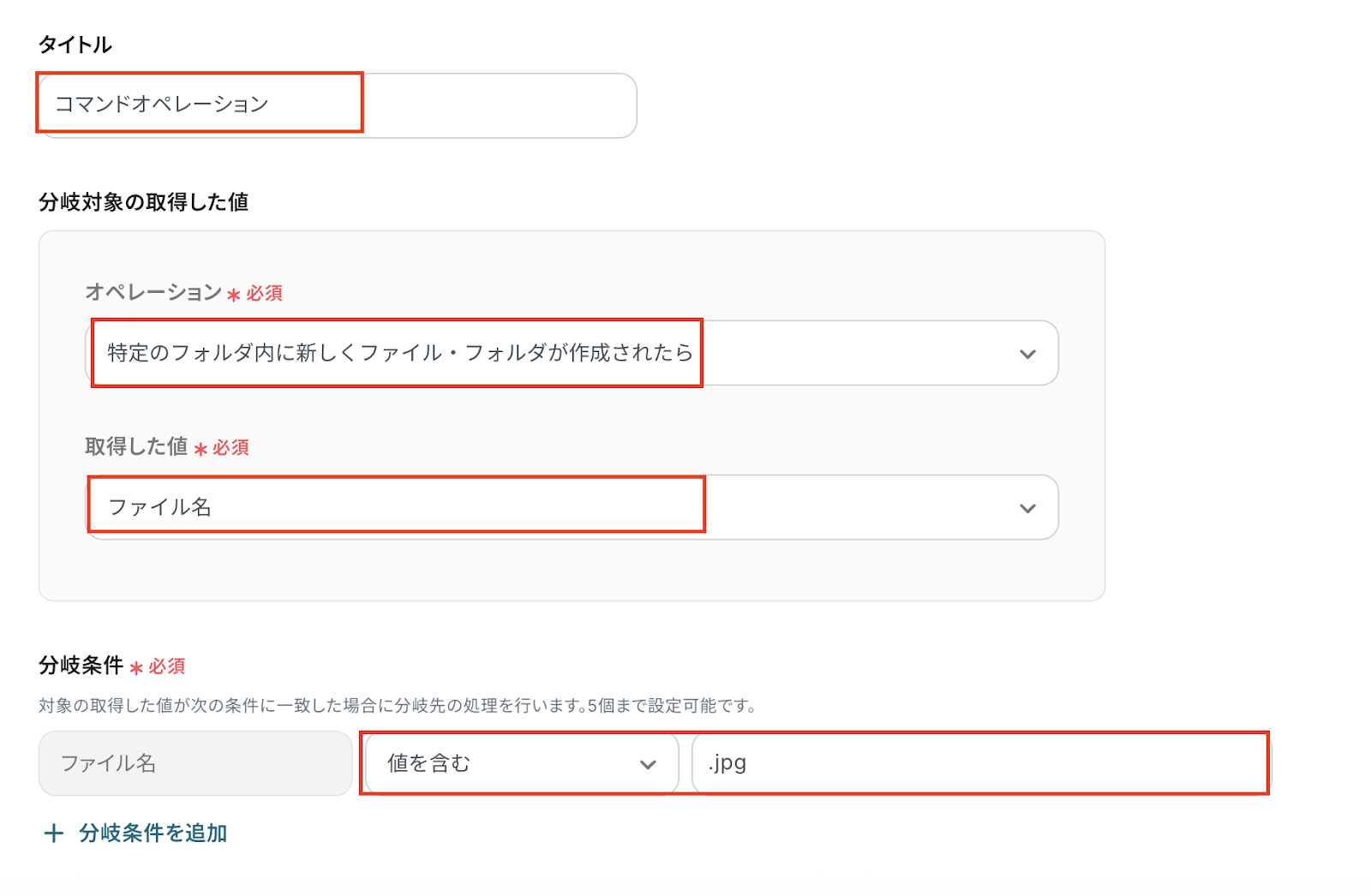Screen dimensions: 1371x896
Task: Click the 分岐対象の取得した値 section heading
Action: click(x=143, y=202)
